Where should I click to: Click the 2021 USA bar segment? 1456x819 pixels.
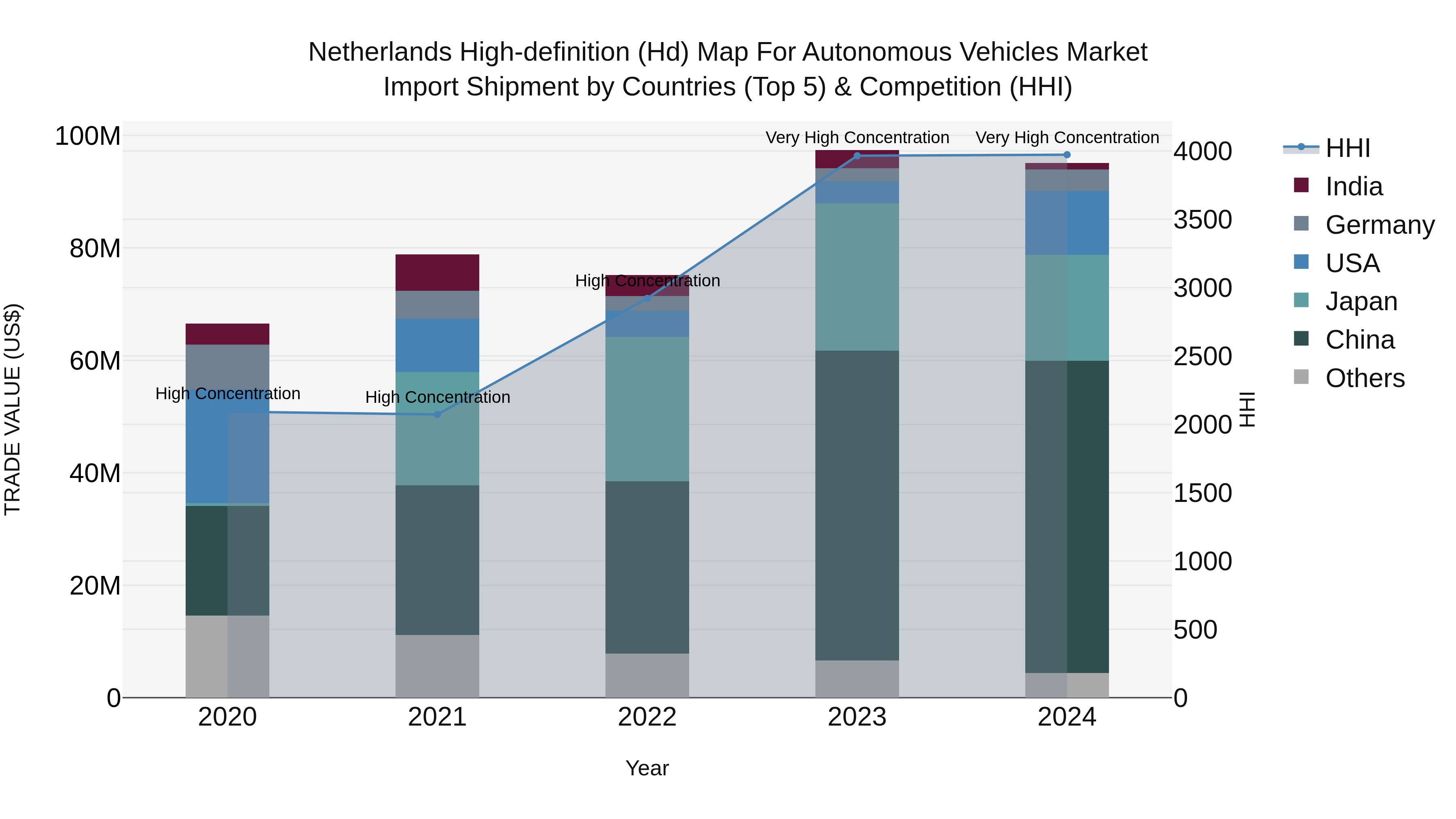point(438,345)
